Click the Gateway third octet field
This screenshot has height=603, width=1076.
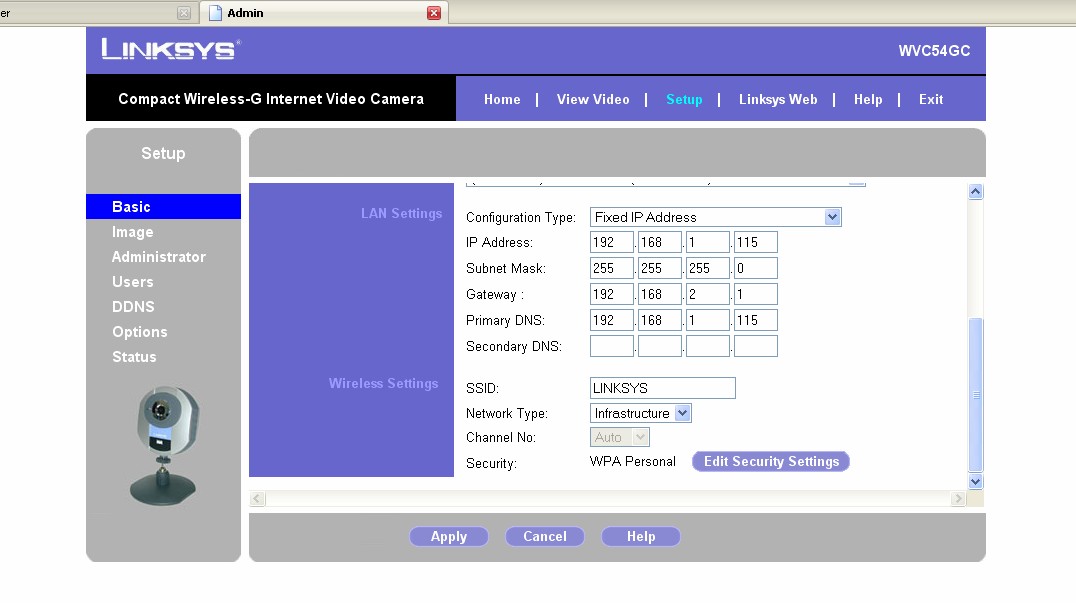(707, 294)
